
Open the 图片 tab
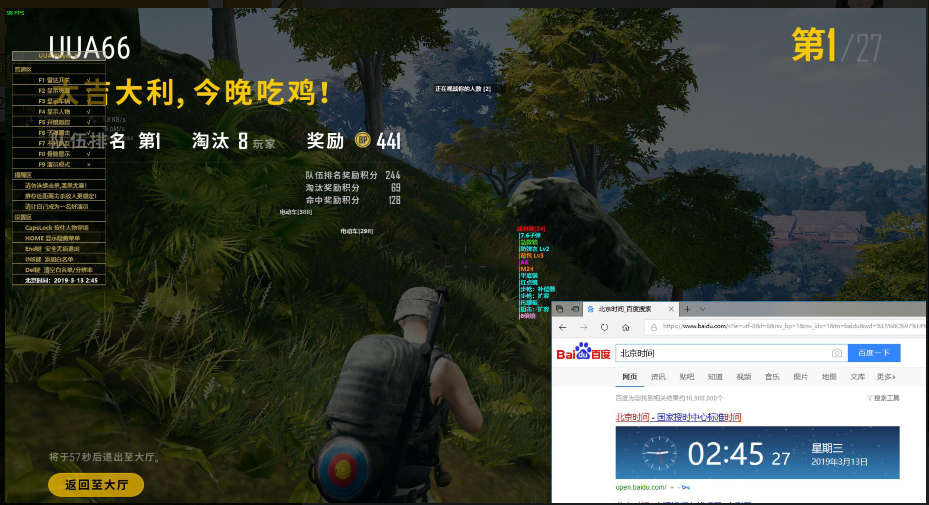(x=800, y=376)
